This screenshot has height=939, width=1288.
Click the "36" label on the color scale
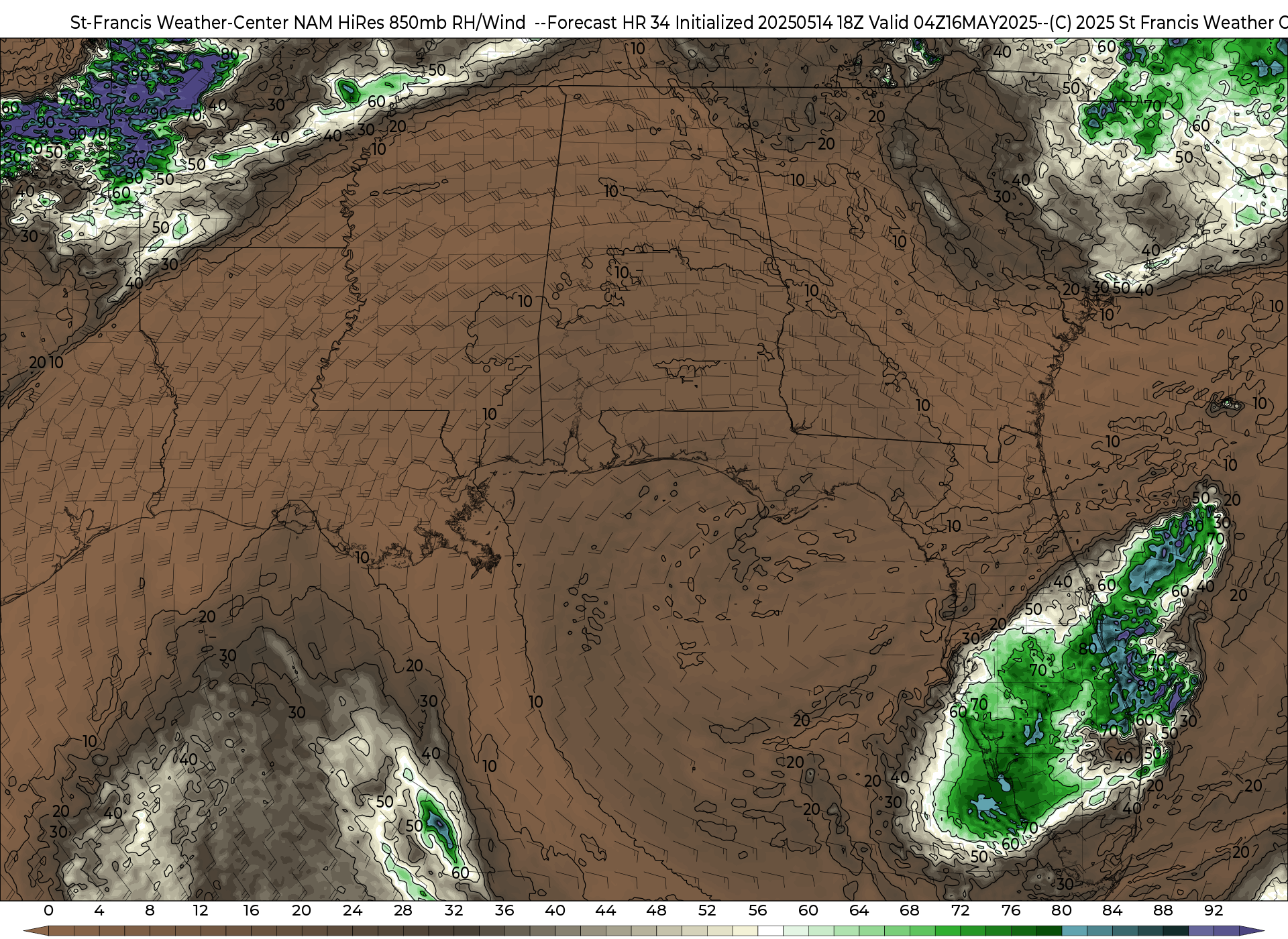click(x=504, y=911)
